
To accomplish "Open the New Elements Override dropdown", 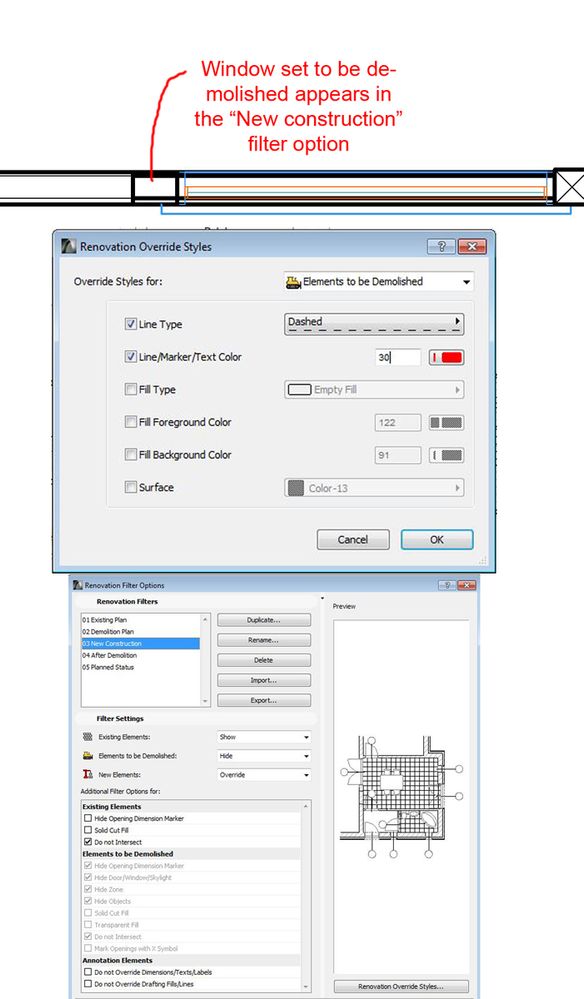I will 264,775.
